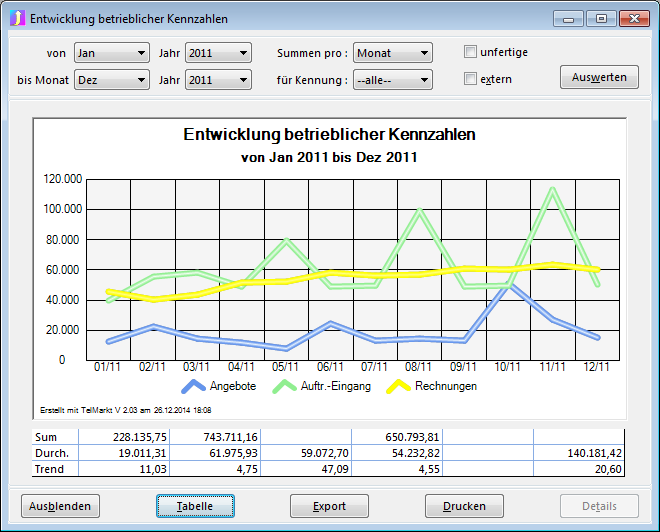660x532 pixels.
Task: Open the 'von' start month dropdown
Action: [x=111, y=53]
